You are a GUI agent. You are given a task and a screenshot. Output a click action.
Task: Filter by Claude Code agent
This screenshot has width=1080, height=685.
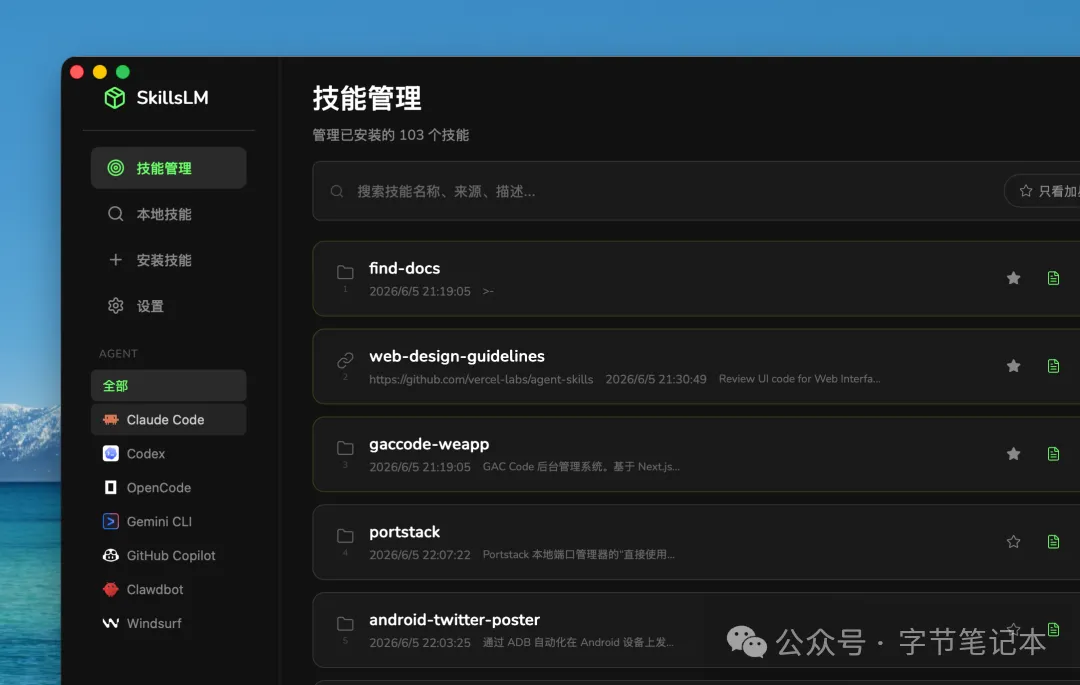168,419
